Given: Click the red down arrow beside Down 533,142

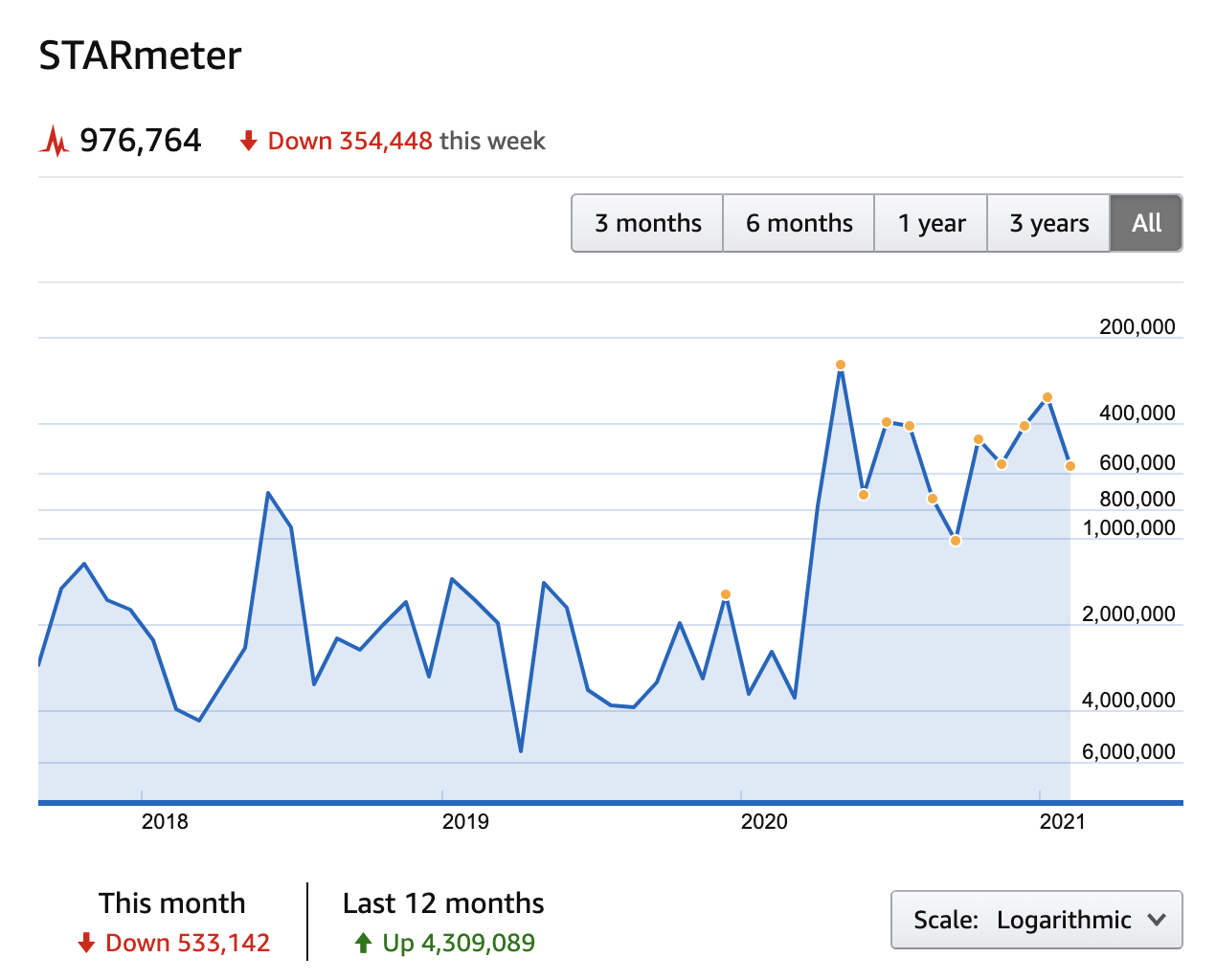Looking at the screenshot, I should coord(86,944).
